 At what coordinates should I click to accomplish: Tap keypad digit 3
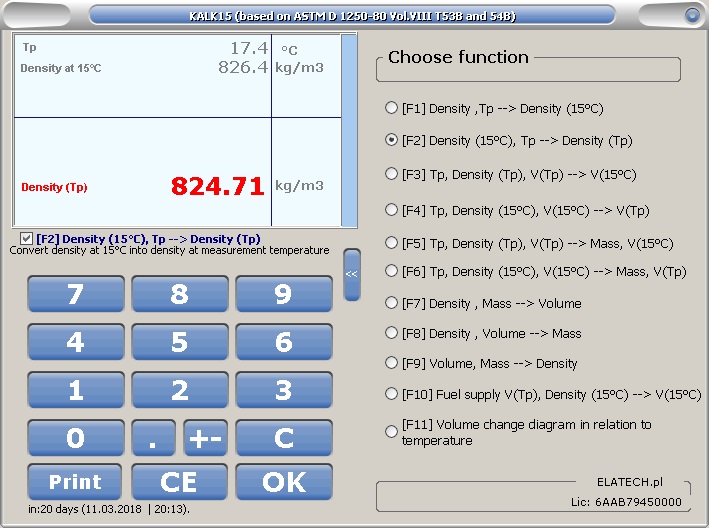[284, 390]
